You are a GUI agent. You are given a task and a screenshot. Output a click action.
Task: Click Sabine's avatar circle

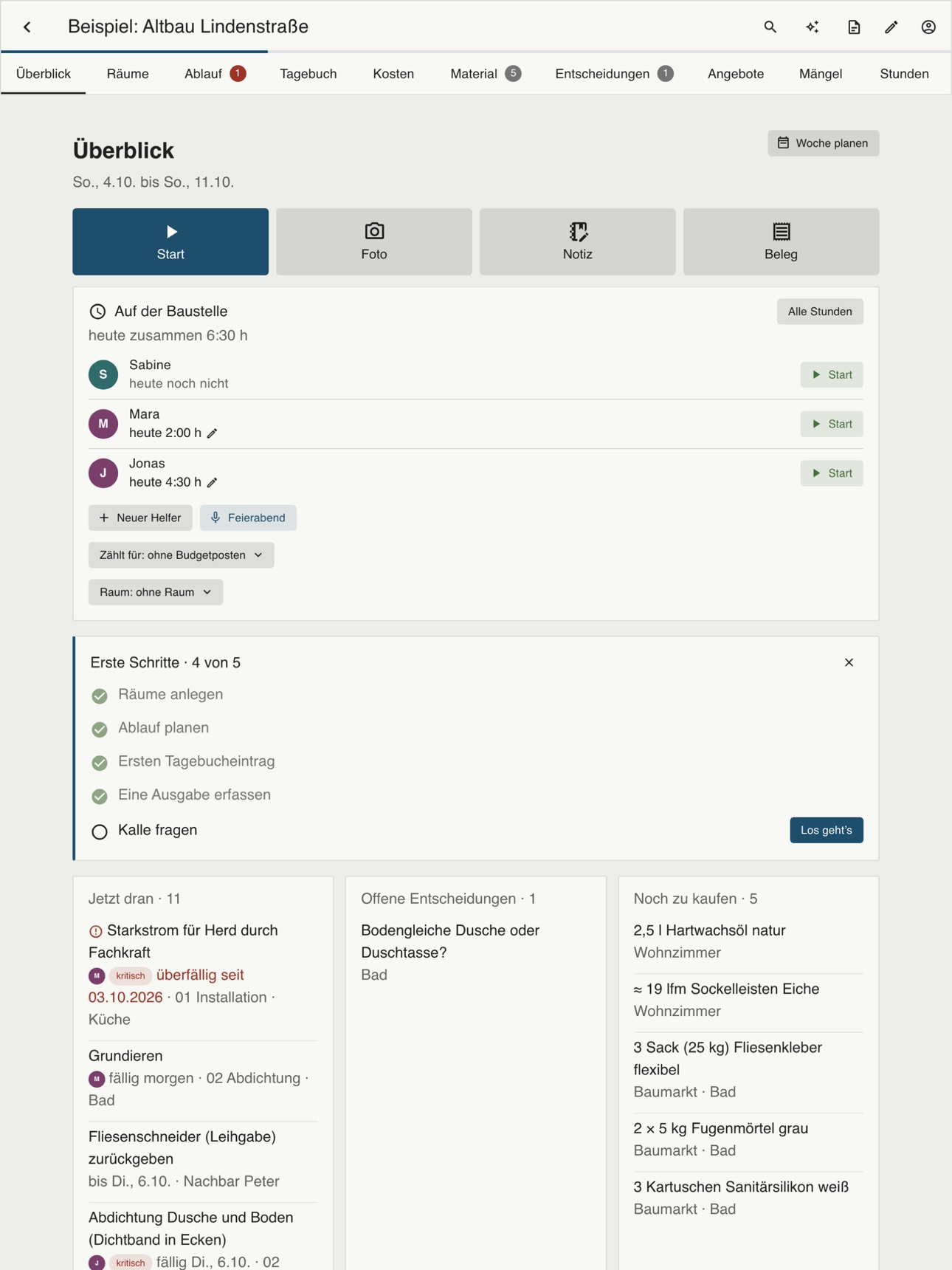pos(103,374)
